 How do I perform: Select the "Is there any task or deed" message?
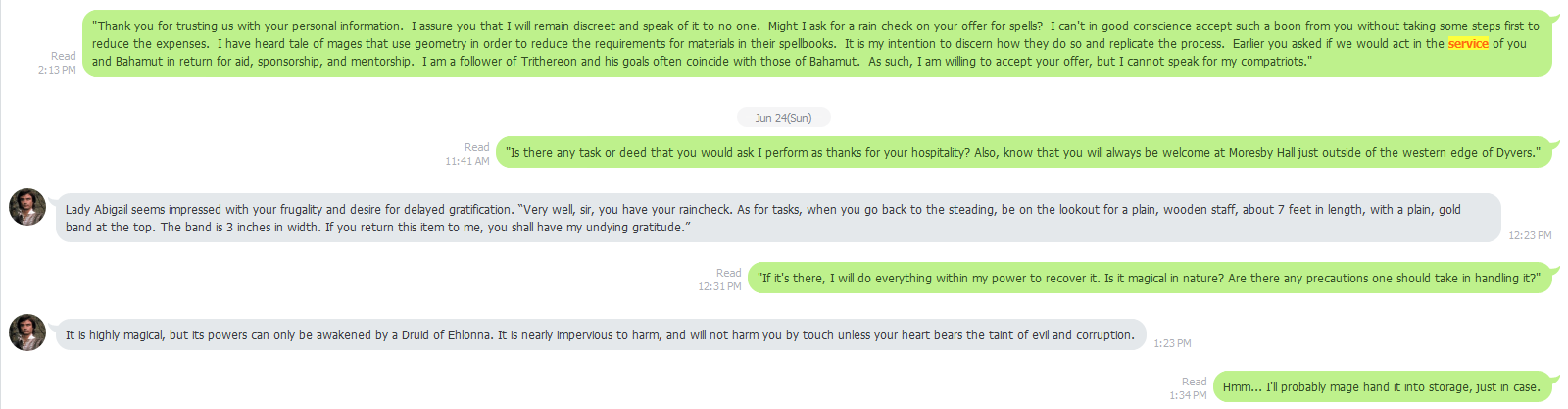tap(1023, 153)
